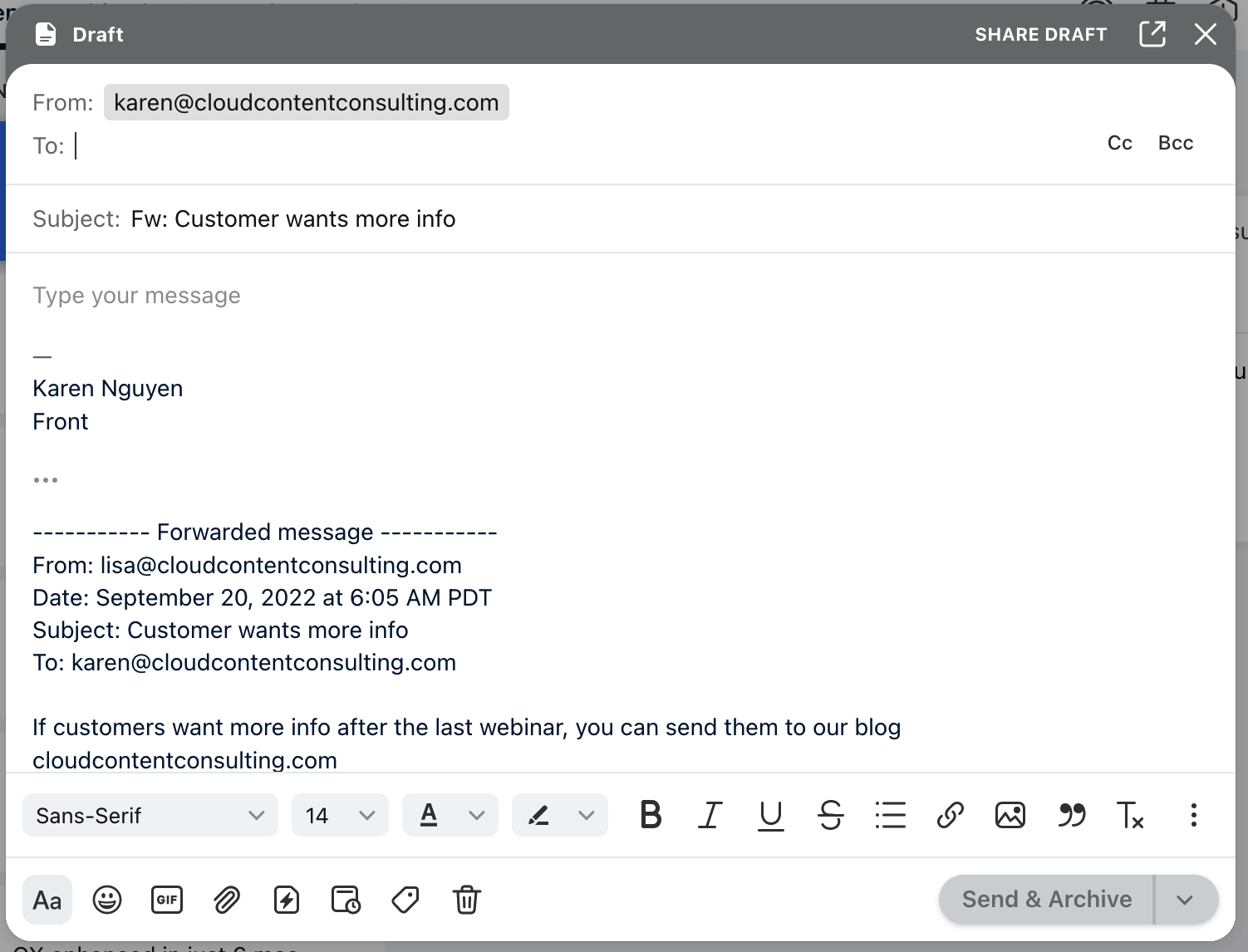Viewport: 1248px width, 952px height.
Task: Click the Send & Archive button
Action: tap(1045, 899)
